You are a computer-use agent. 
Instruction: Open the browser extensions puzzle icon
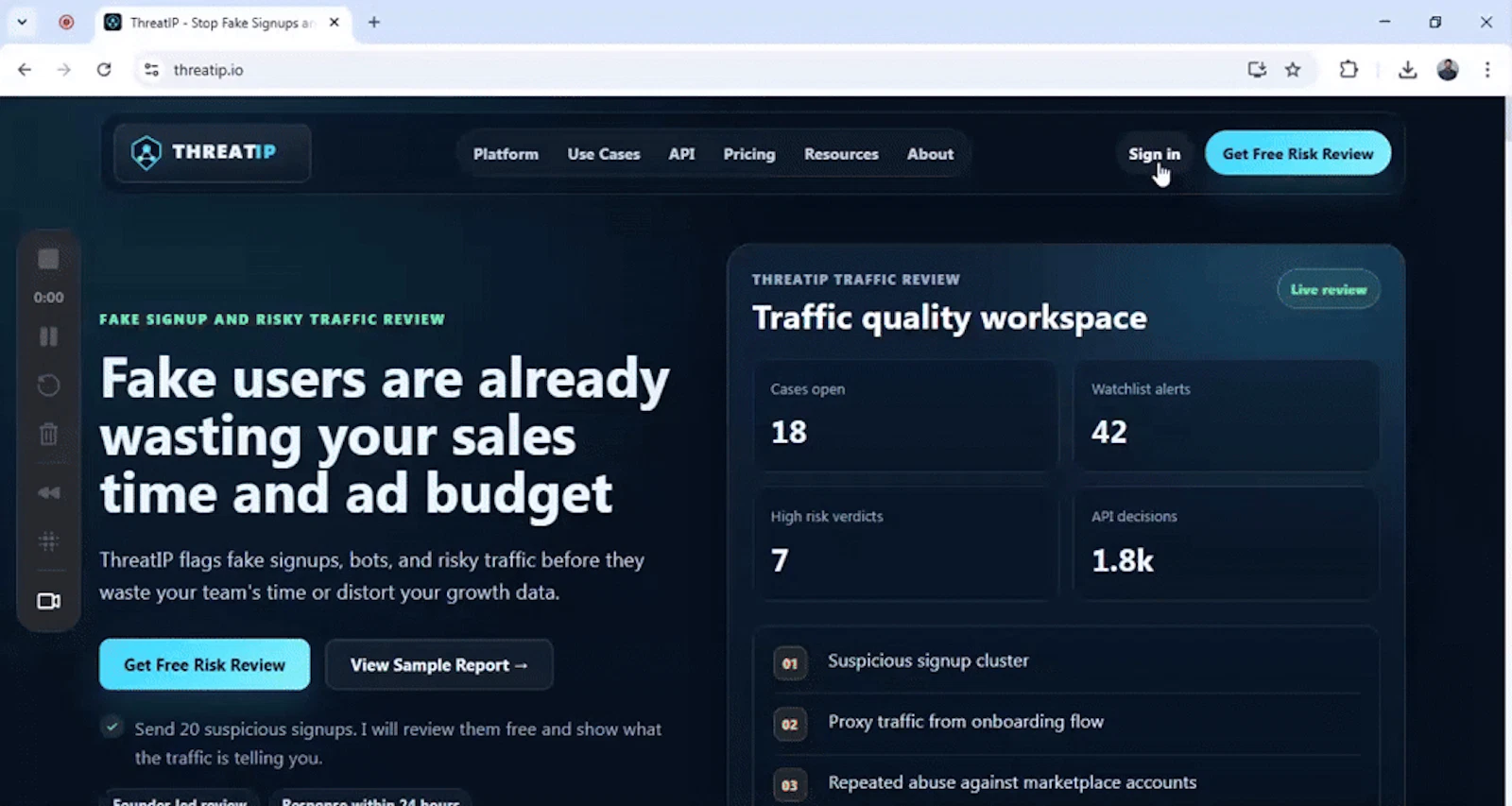(1349, 69)
